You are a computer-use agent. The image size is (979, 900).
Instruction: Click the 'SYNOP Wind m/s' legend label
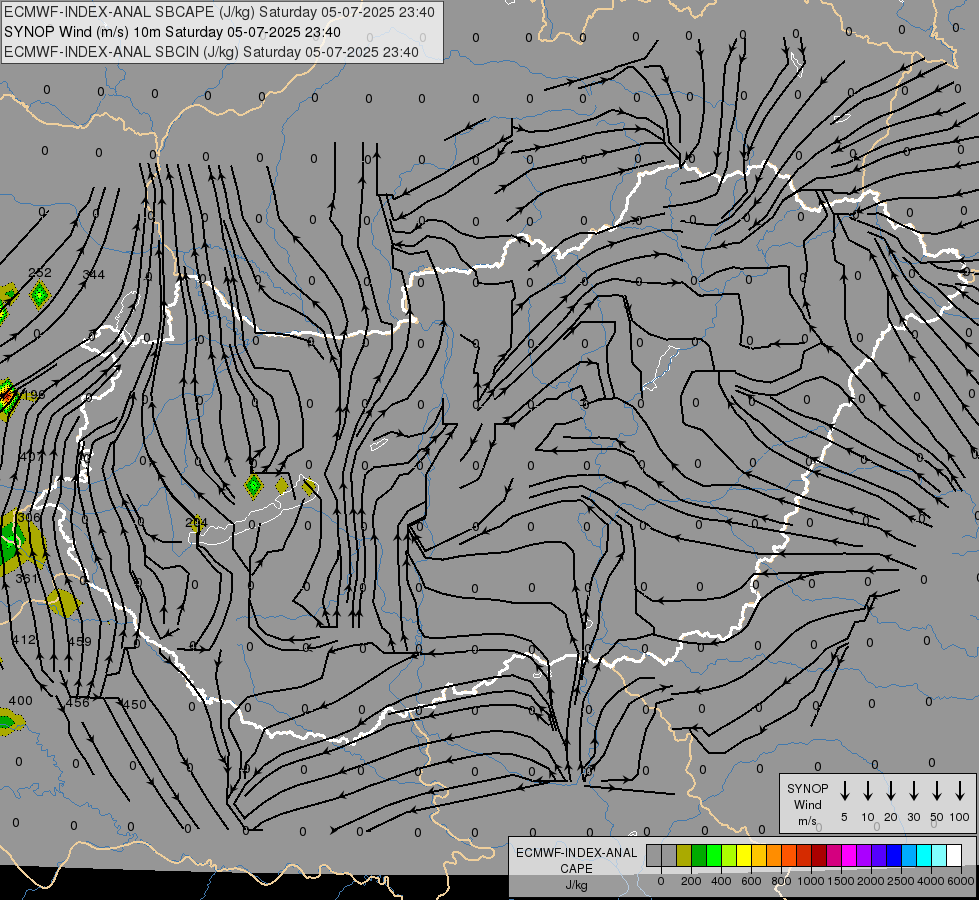[807, 804]
